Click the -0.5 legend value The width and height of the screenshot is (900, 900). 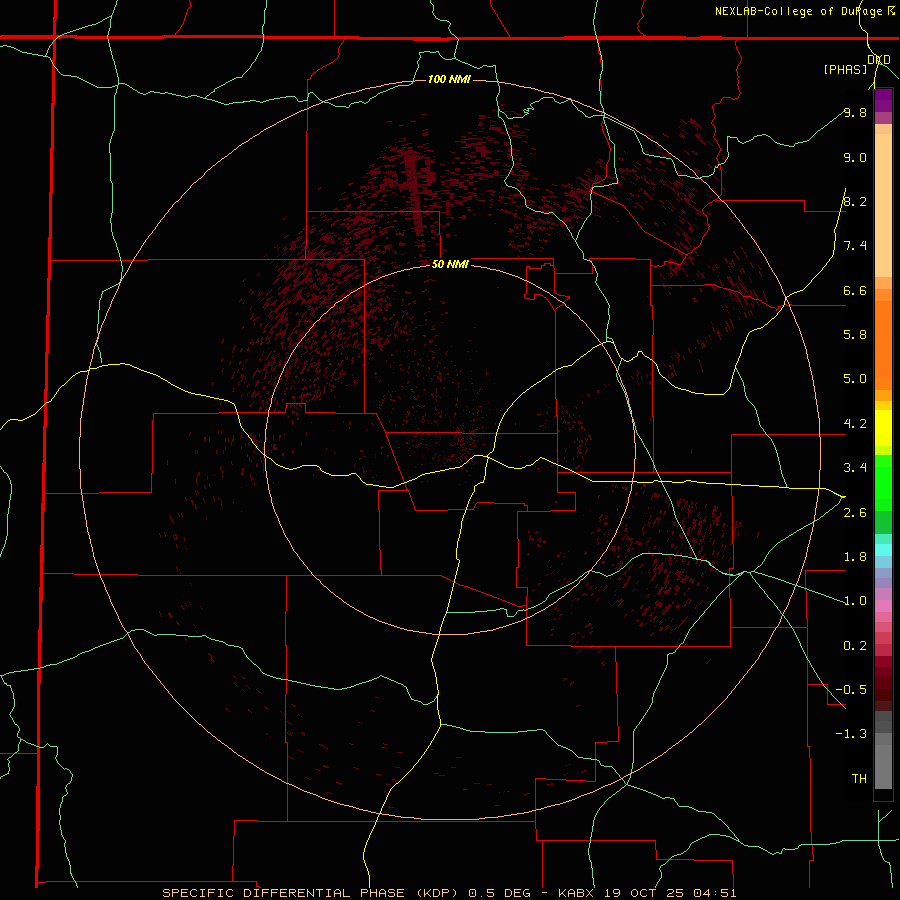[x=851, y=690]
